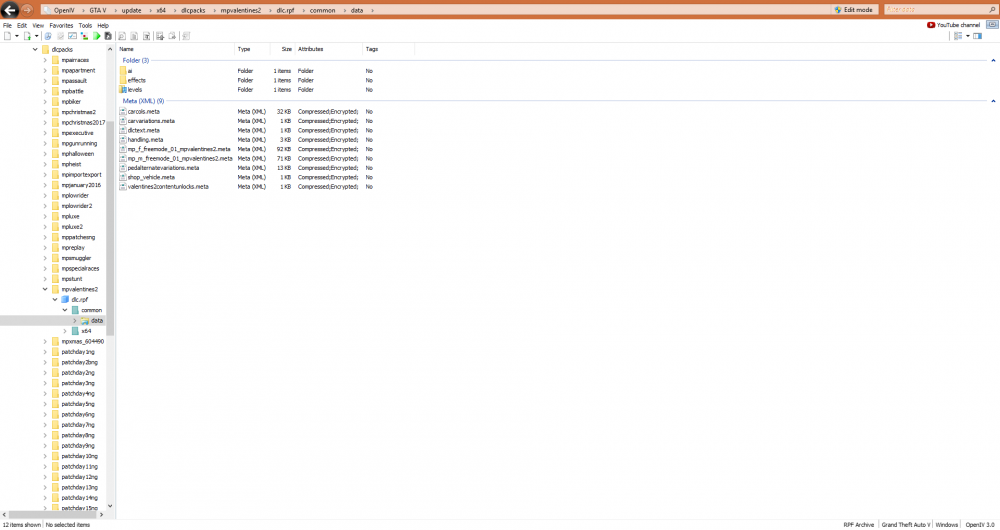Open the Help menu

point(103,26)
